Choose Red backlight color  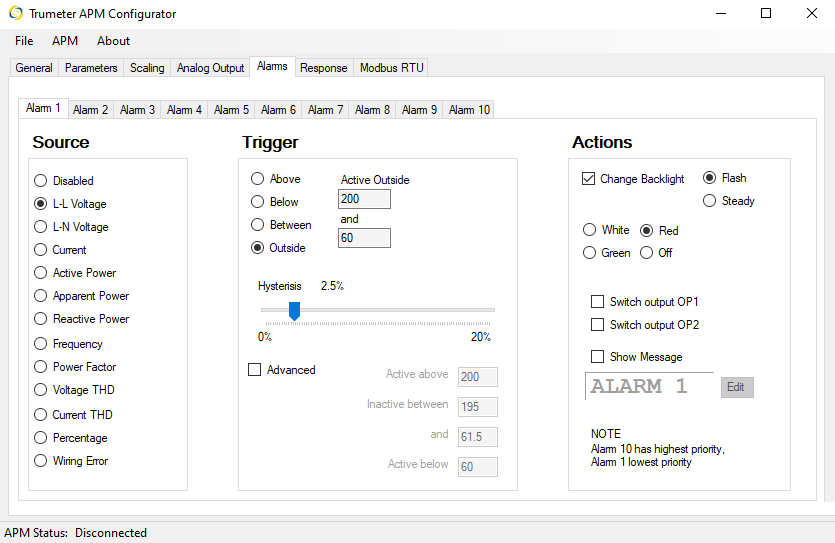click(x=659, y=231)
